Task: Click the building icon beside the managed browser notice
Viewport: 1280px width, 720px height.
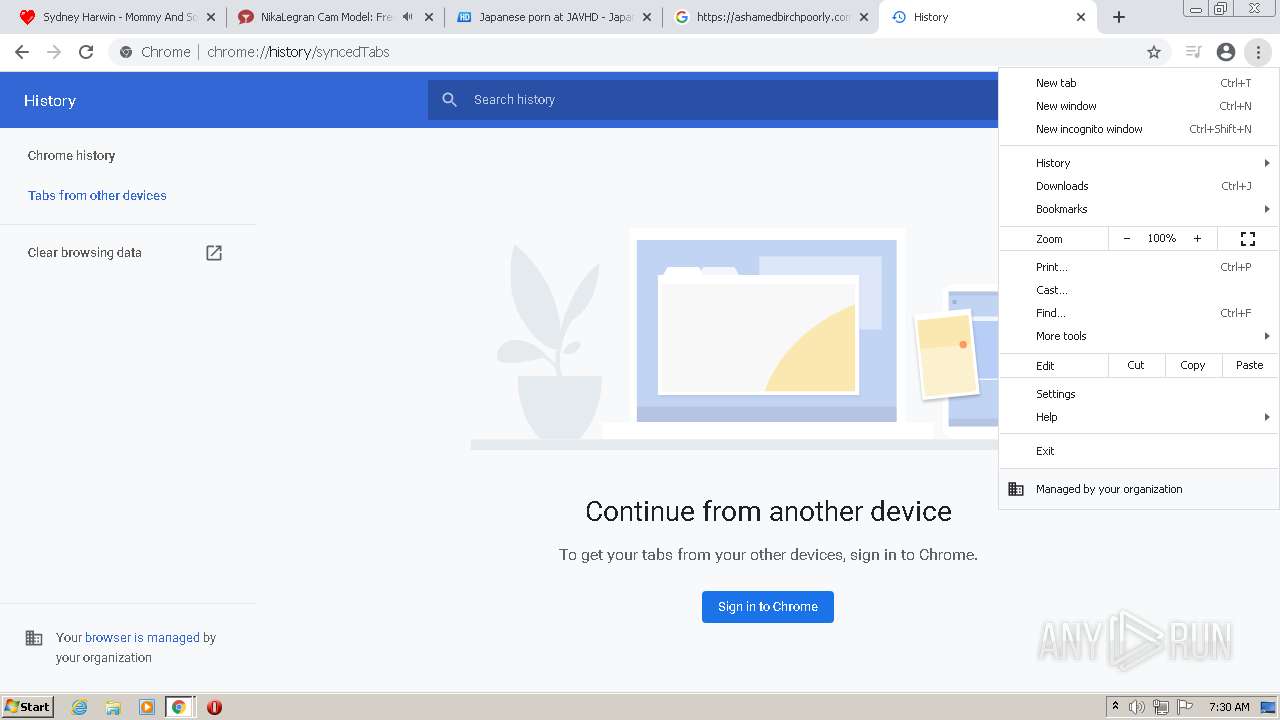Action: [34, 638]
